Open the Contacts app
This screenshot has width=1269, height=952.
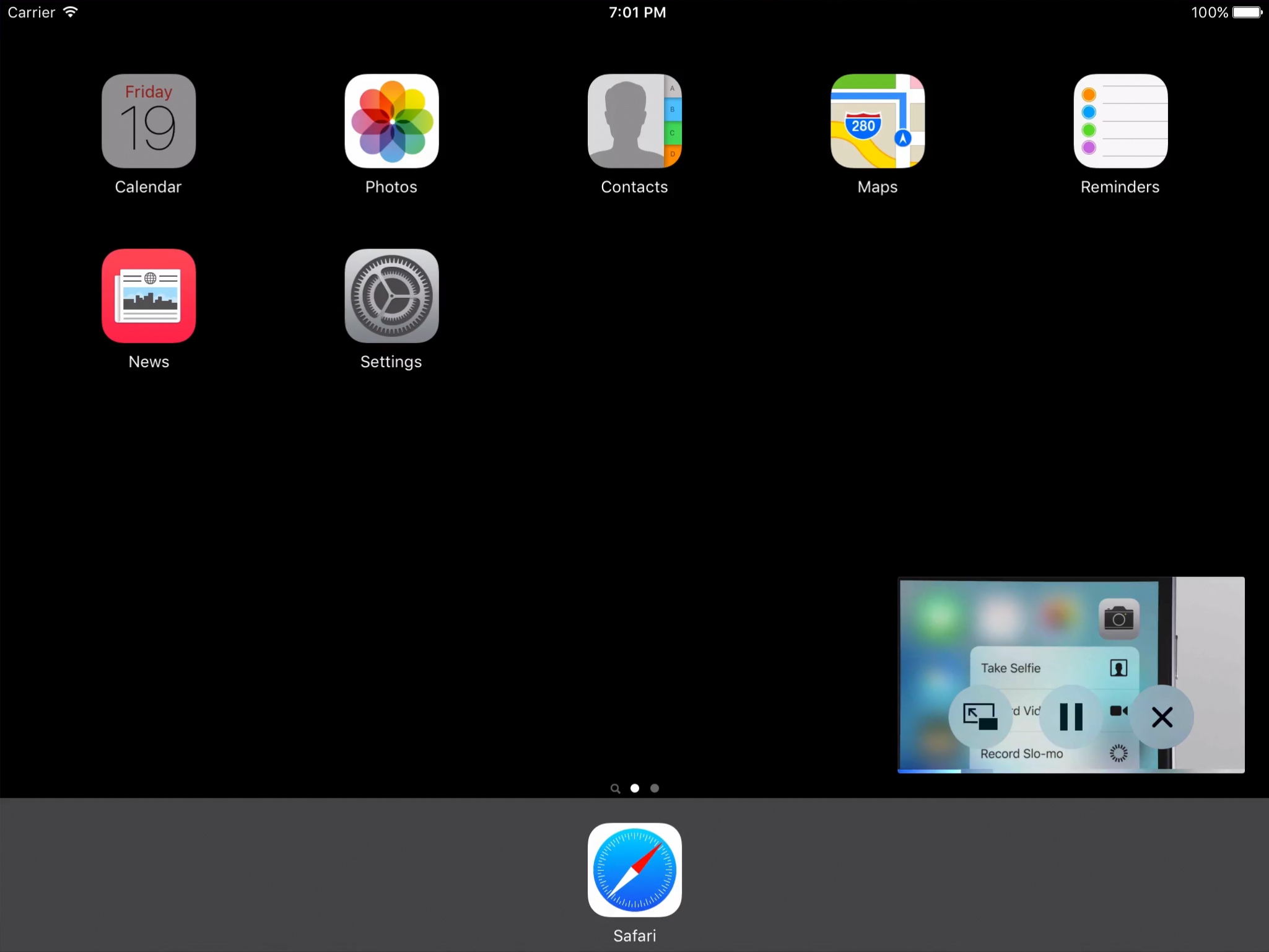coord(634,121)
